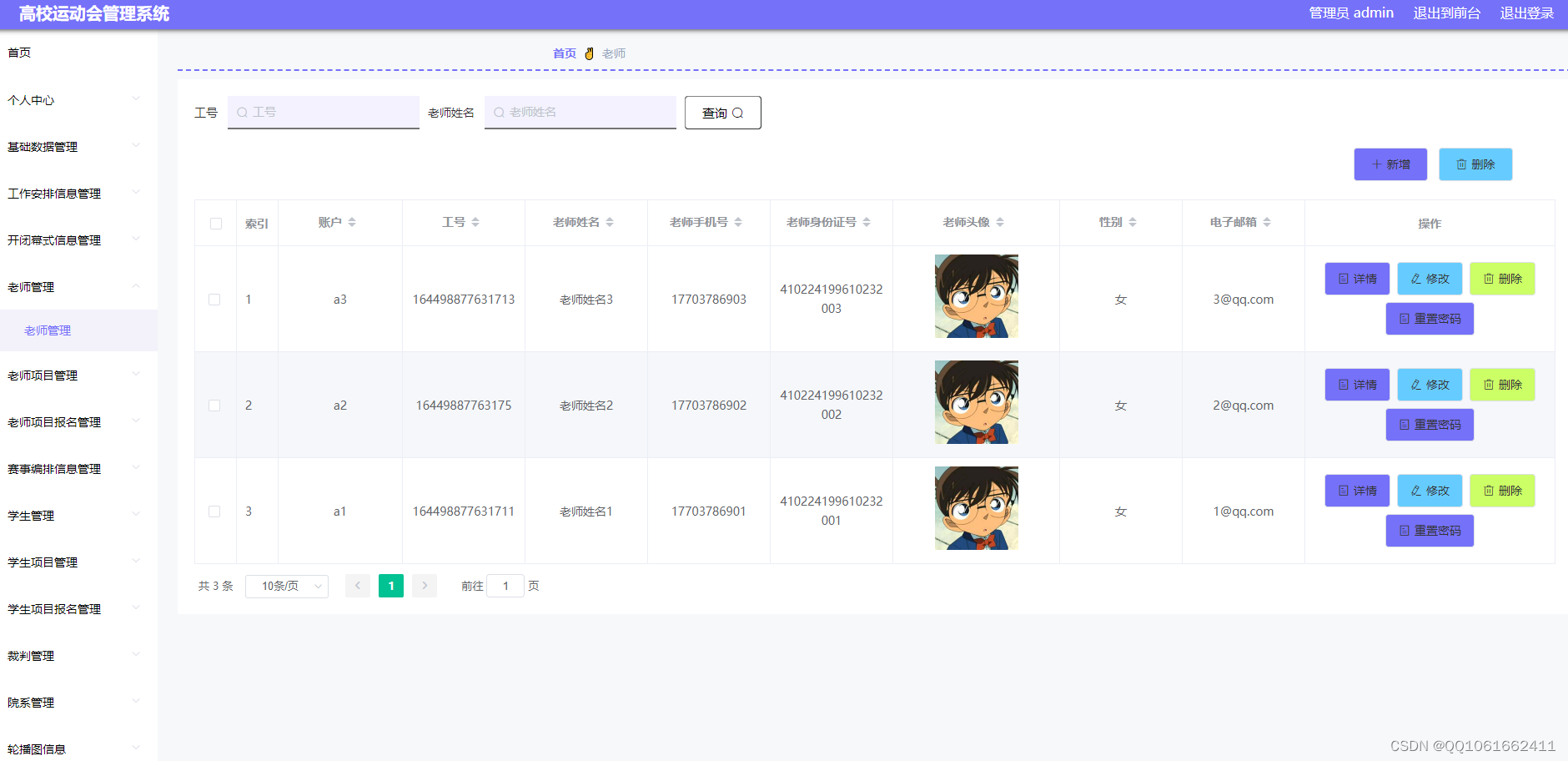
Task: Click 修改 for 老师姓名1
Action: point(1430,491)
